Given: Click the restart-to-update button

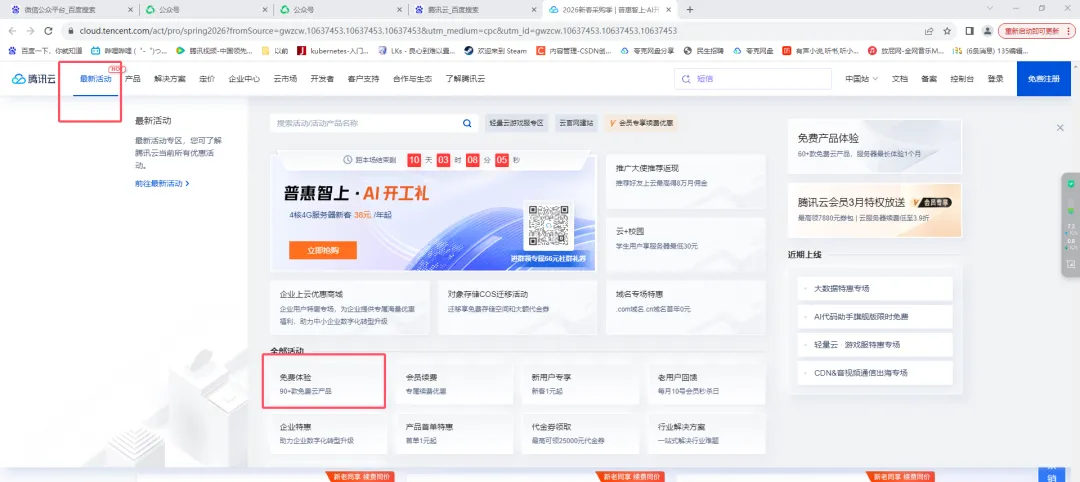Looking at the screenshot, I should pos(1035,31).
